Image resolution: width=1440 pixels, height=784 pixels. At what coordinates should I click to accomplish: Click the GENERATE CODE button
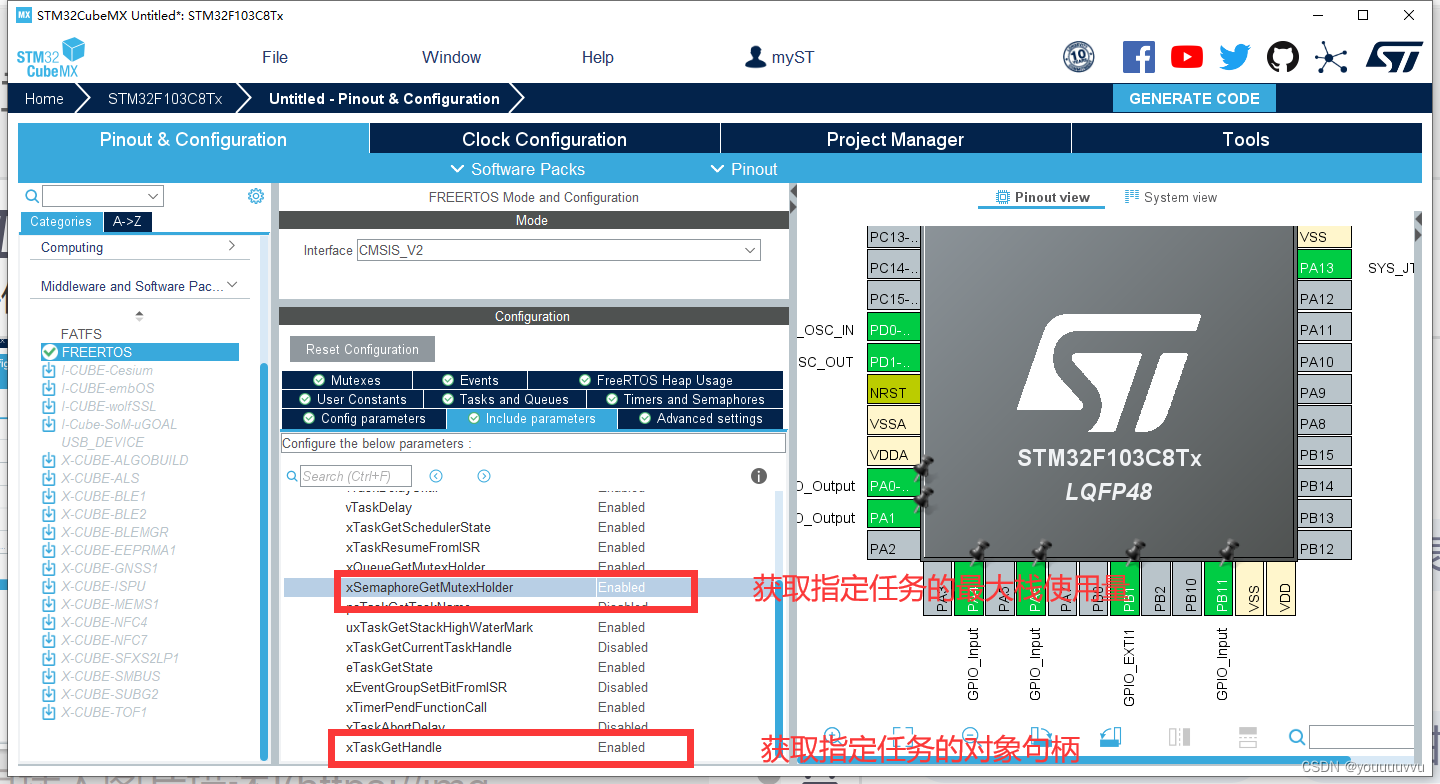(x=1194, y=98)
